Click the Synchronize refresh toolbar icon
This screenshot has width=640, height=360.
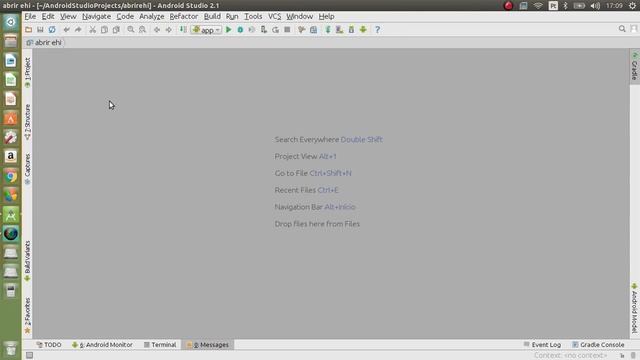pyautogui.click(x=52, y=29)
